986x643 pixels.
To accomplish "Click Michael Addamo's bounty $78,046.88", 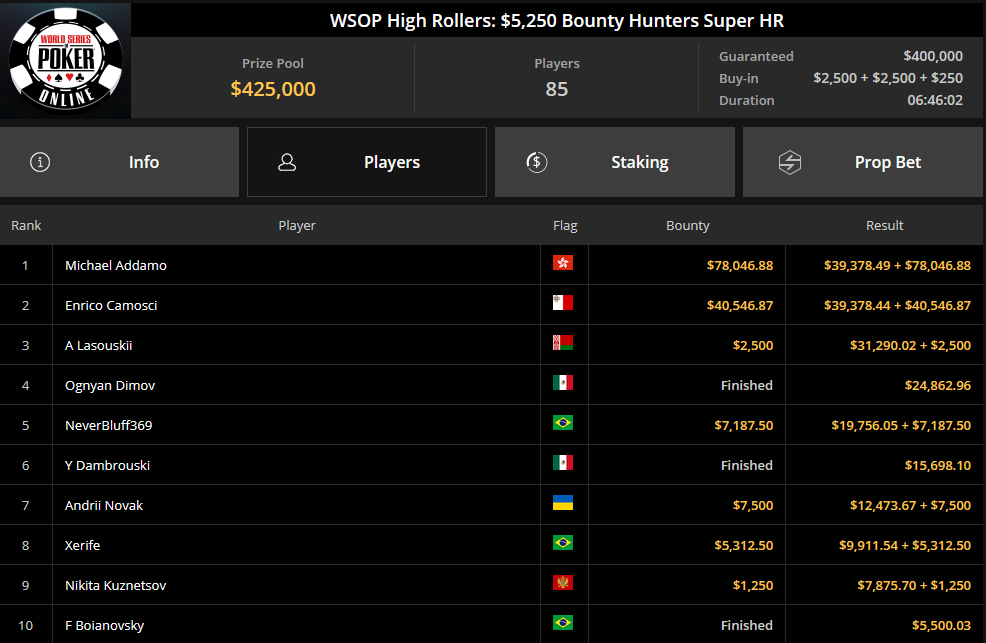I will point(740,265).
